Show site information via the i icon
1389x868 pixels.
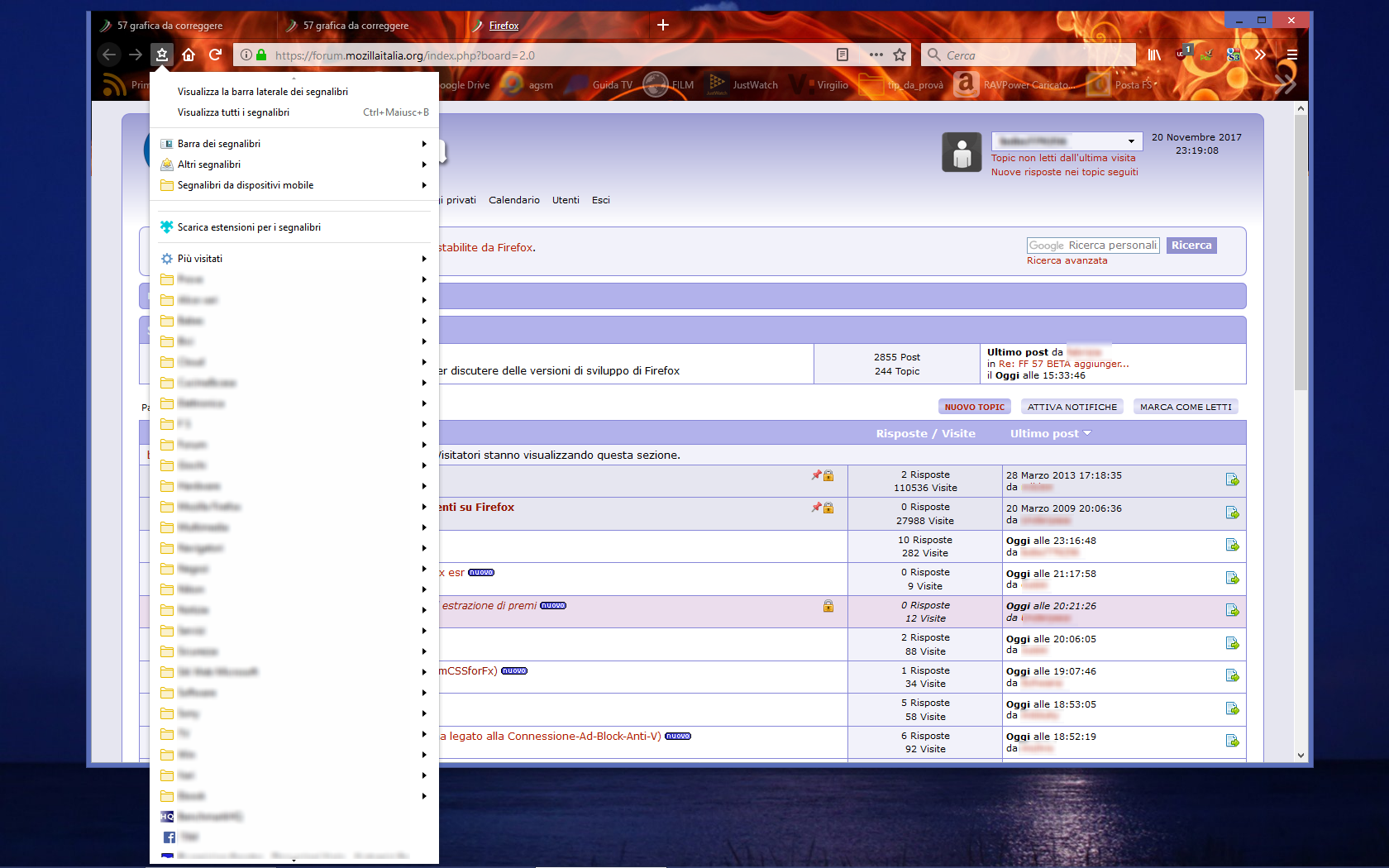click(x=246, y=55)
